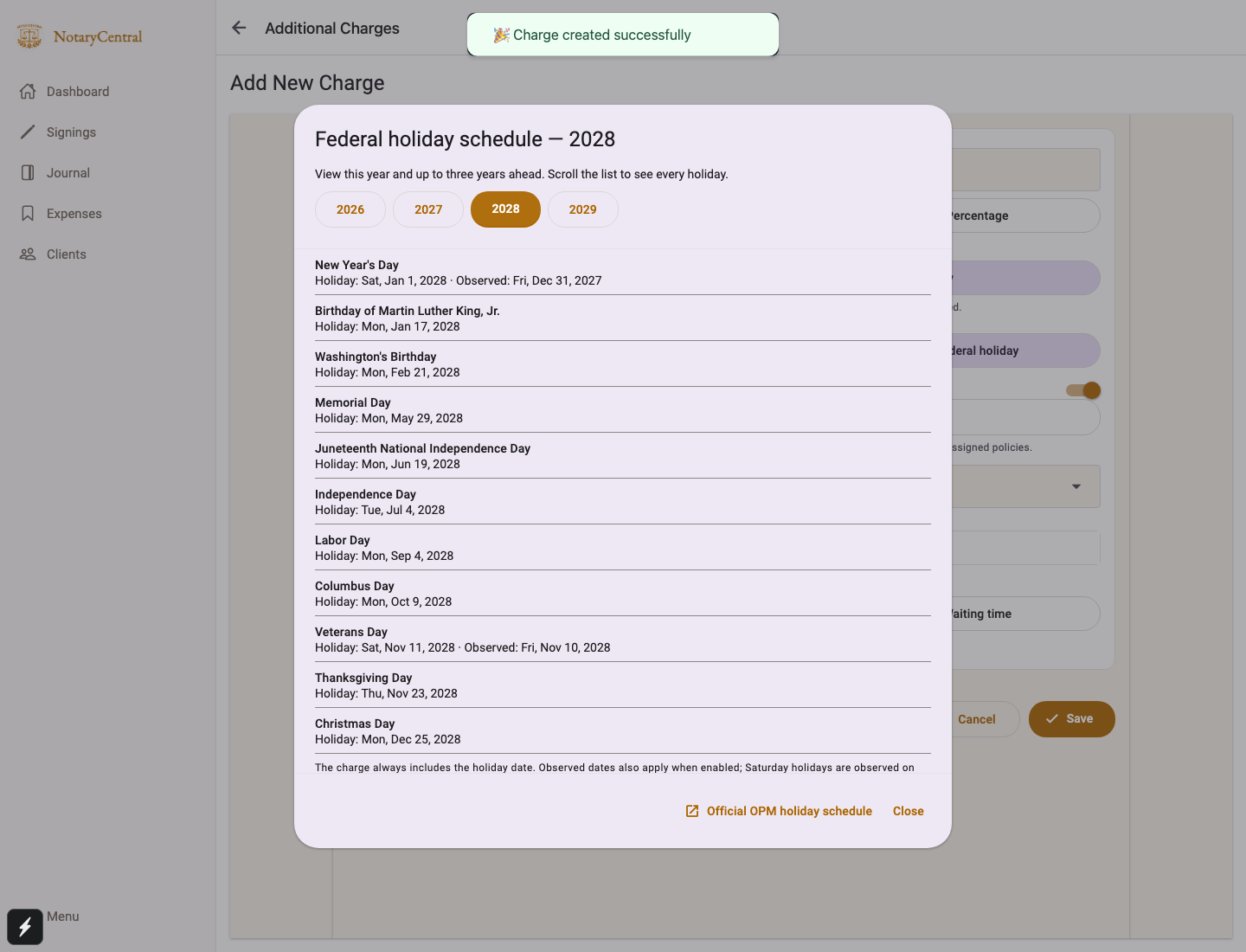Screen dimensions: 1246x952
Task: Click the Independence Day row
Action: tap(623, 502)
